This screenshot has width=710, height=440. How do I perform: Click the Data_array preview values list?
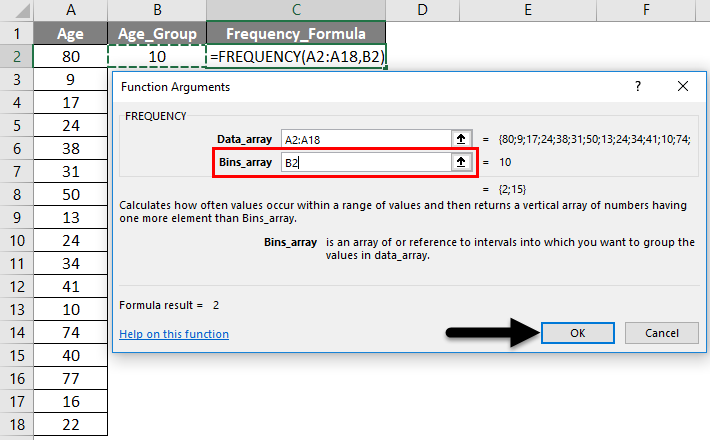click(595, 139)
